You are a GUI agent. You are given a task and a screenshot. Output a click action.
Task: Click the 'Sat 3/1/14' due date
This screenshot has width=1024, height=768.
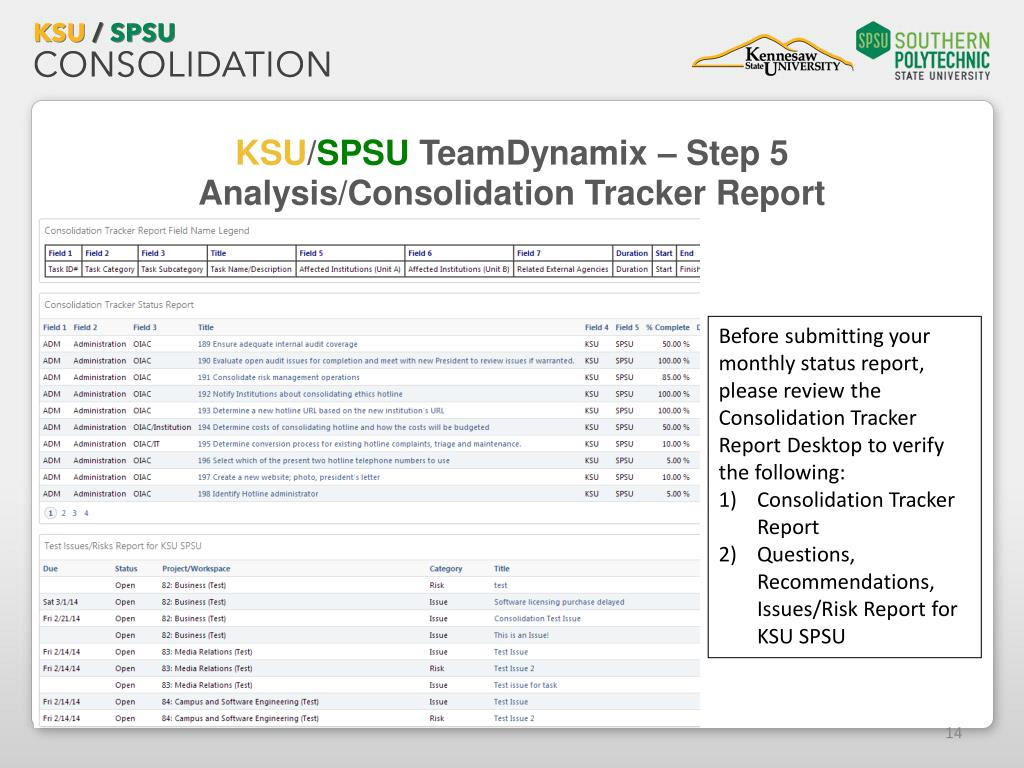(x=60, y=602)
